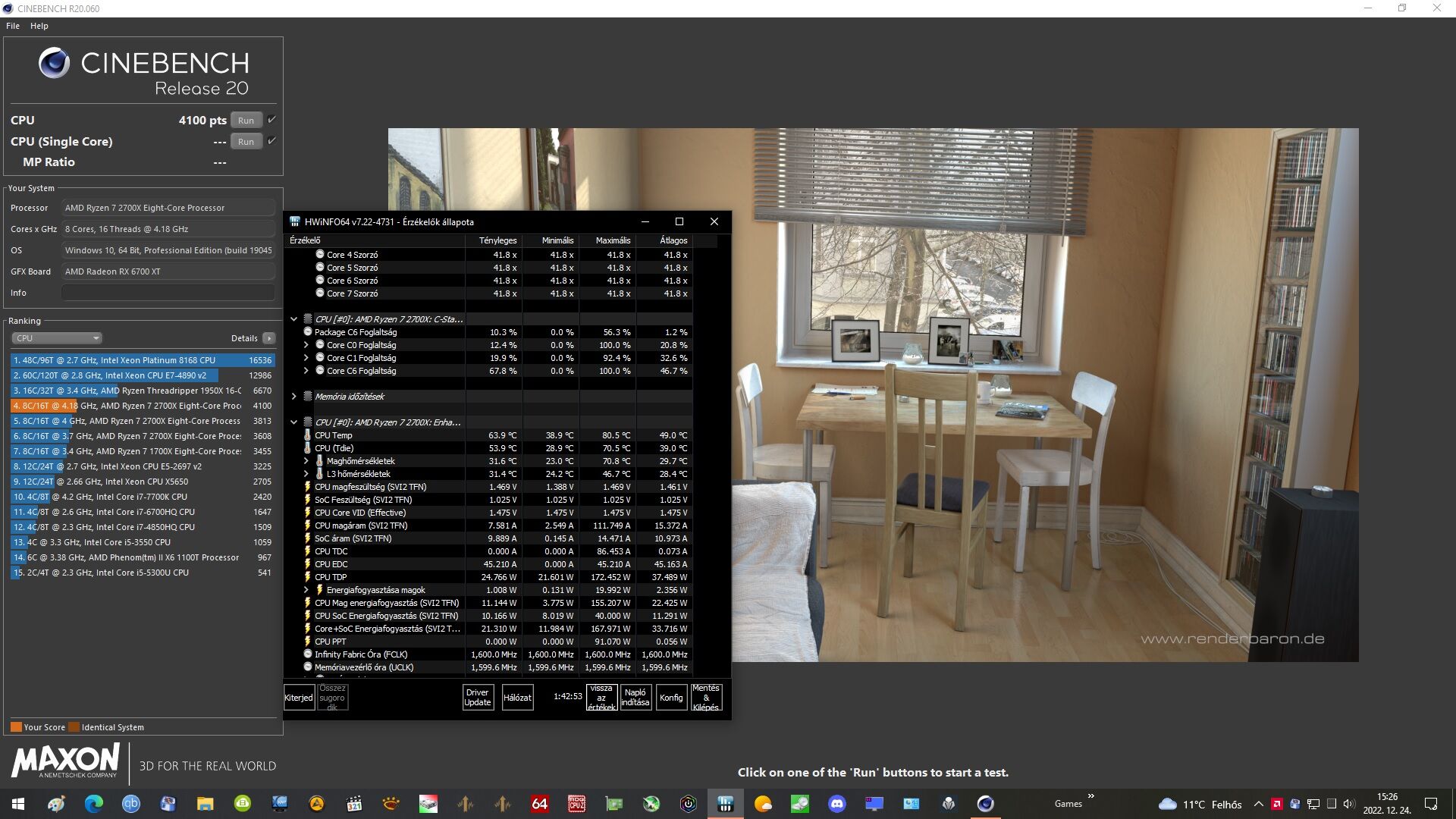Run the CPU multi-core benchmark

coord(246,120)
